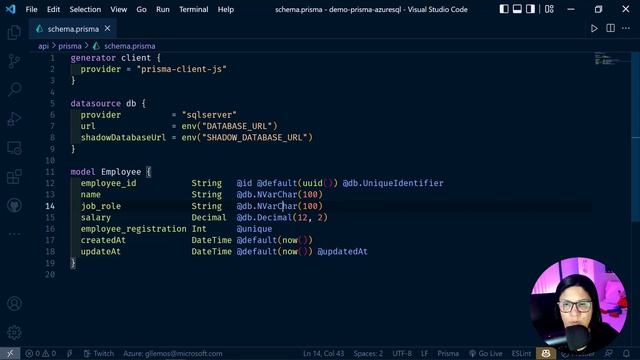Open the Edit menu
The width and height of the screenshot is (640, 360).
click(x=53, y=9)
